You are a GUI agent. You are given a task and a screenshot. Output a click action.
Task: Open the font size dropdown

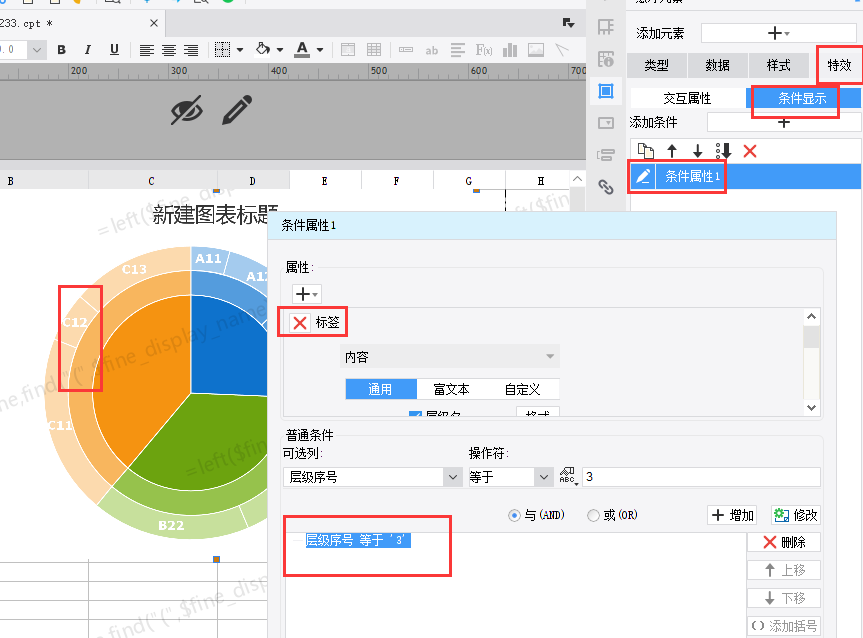(x=36, y=50)
